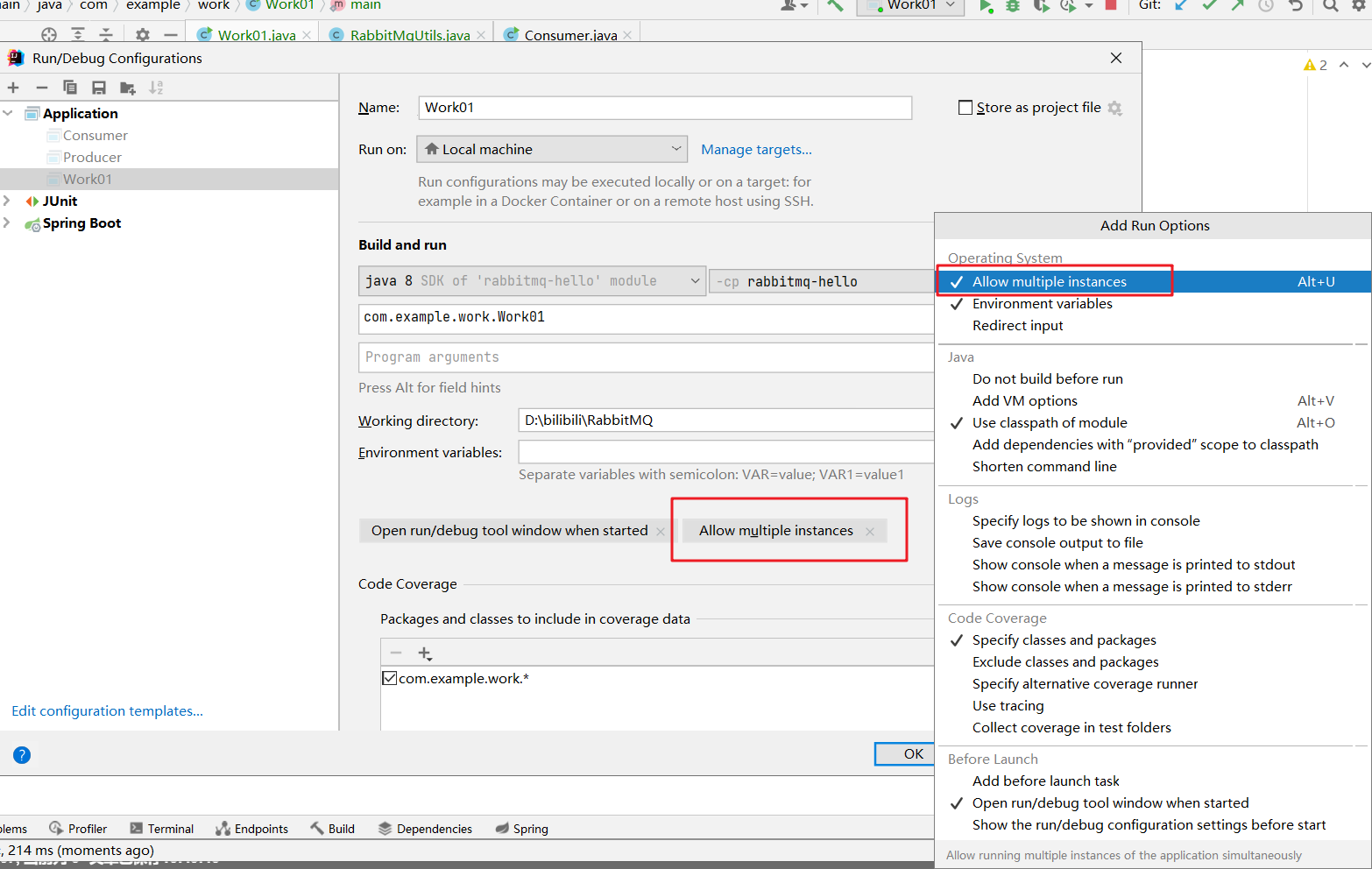
Task: Commit changes with Git green checkmark
Action: (1209, 5)
